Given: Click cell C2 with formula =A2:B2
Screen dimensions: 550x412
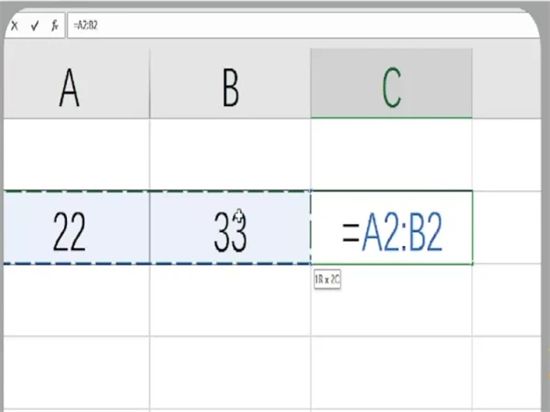Looking at the screenshot, I should [x=391, y=228].
